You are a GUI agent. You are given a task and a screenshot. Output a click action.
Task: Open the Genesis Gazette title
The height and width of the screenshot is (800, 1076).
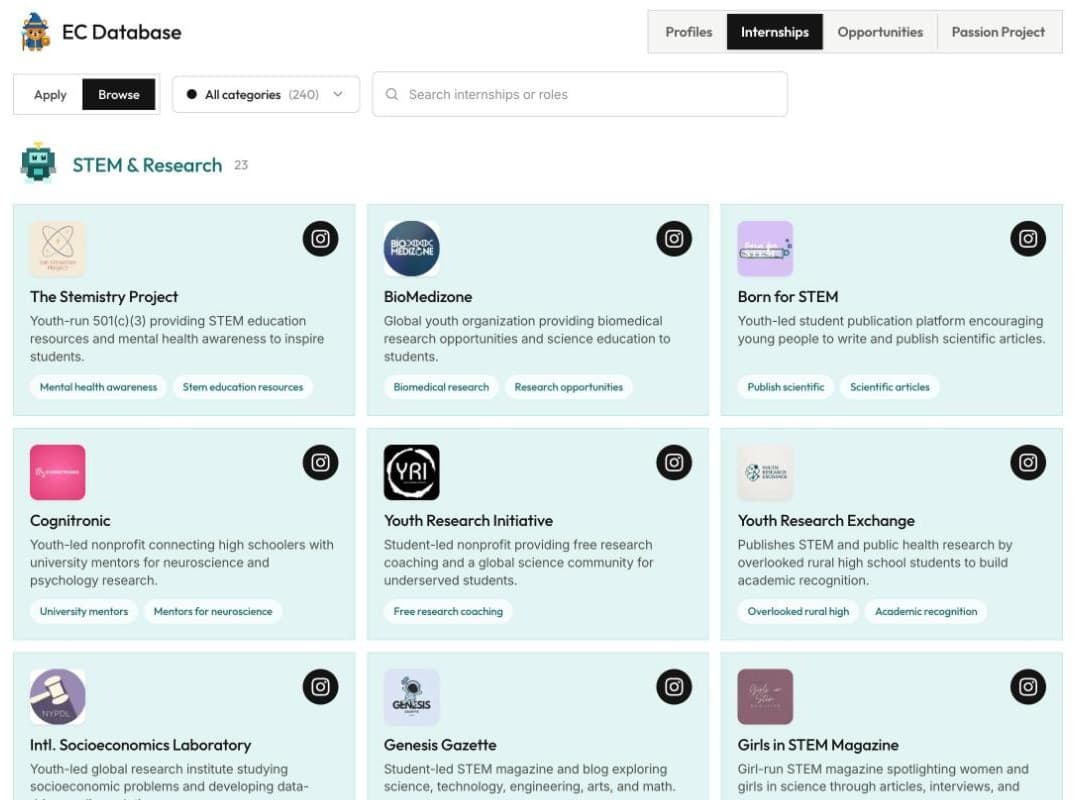[x=440, y=744]
